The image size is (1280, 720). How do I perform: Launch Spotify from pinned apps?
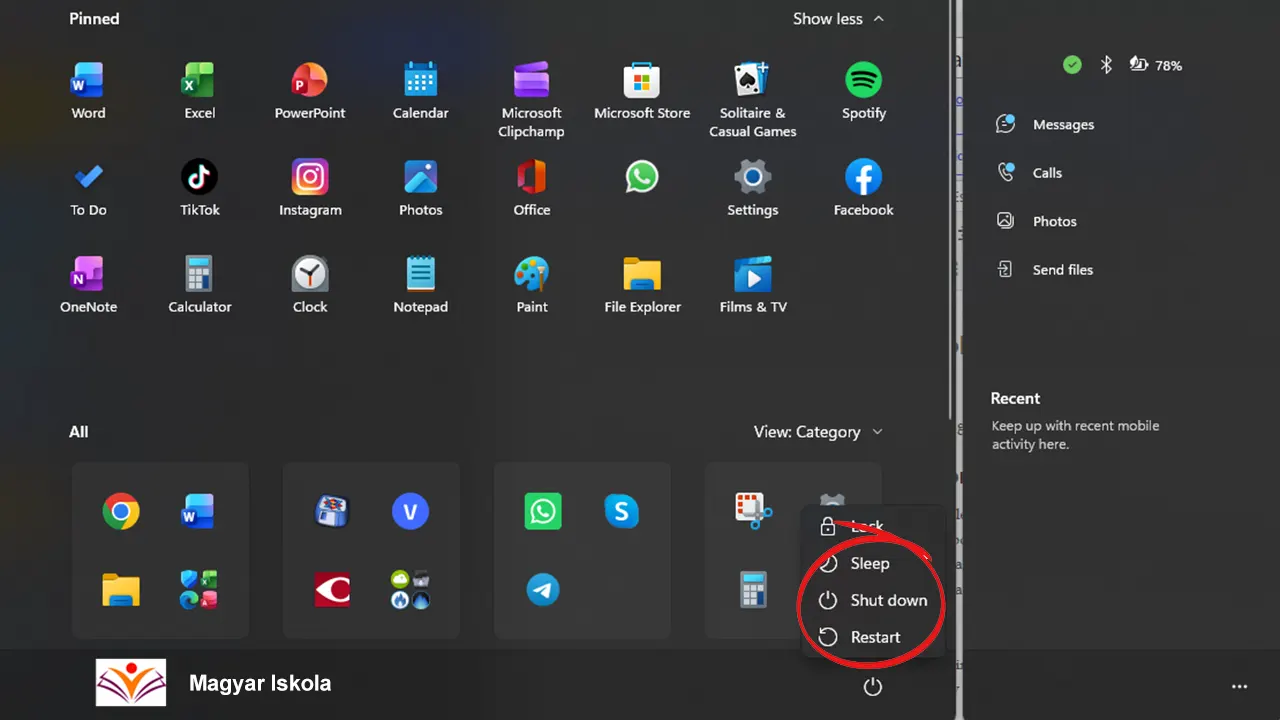(x=864, y=91)
